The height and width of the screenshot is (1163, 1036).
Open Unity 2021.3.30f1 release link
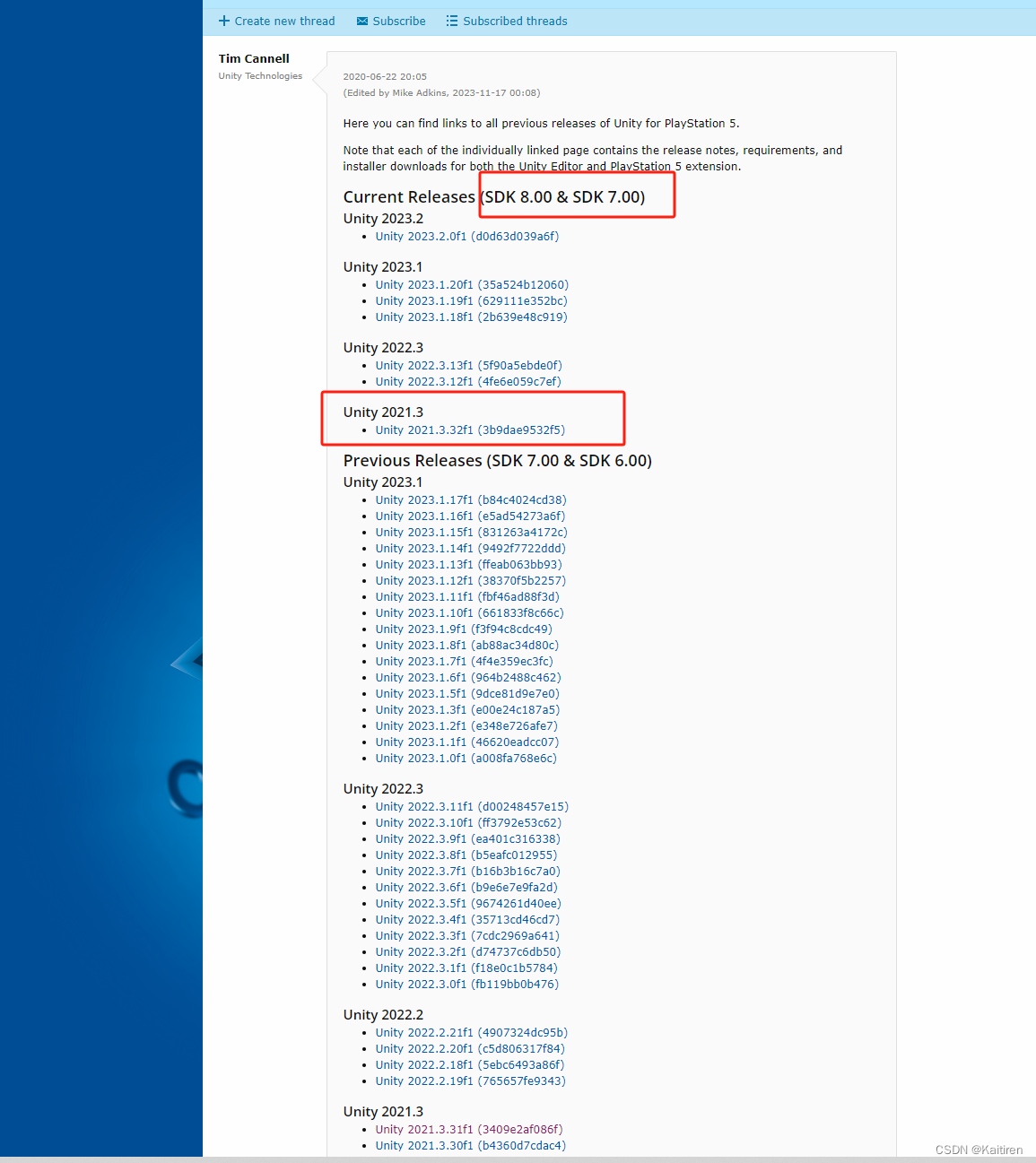pos(470,1145)
